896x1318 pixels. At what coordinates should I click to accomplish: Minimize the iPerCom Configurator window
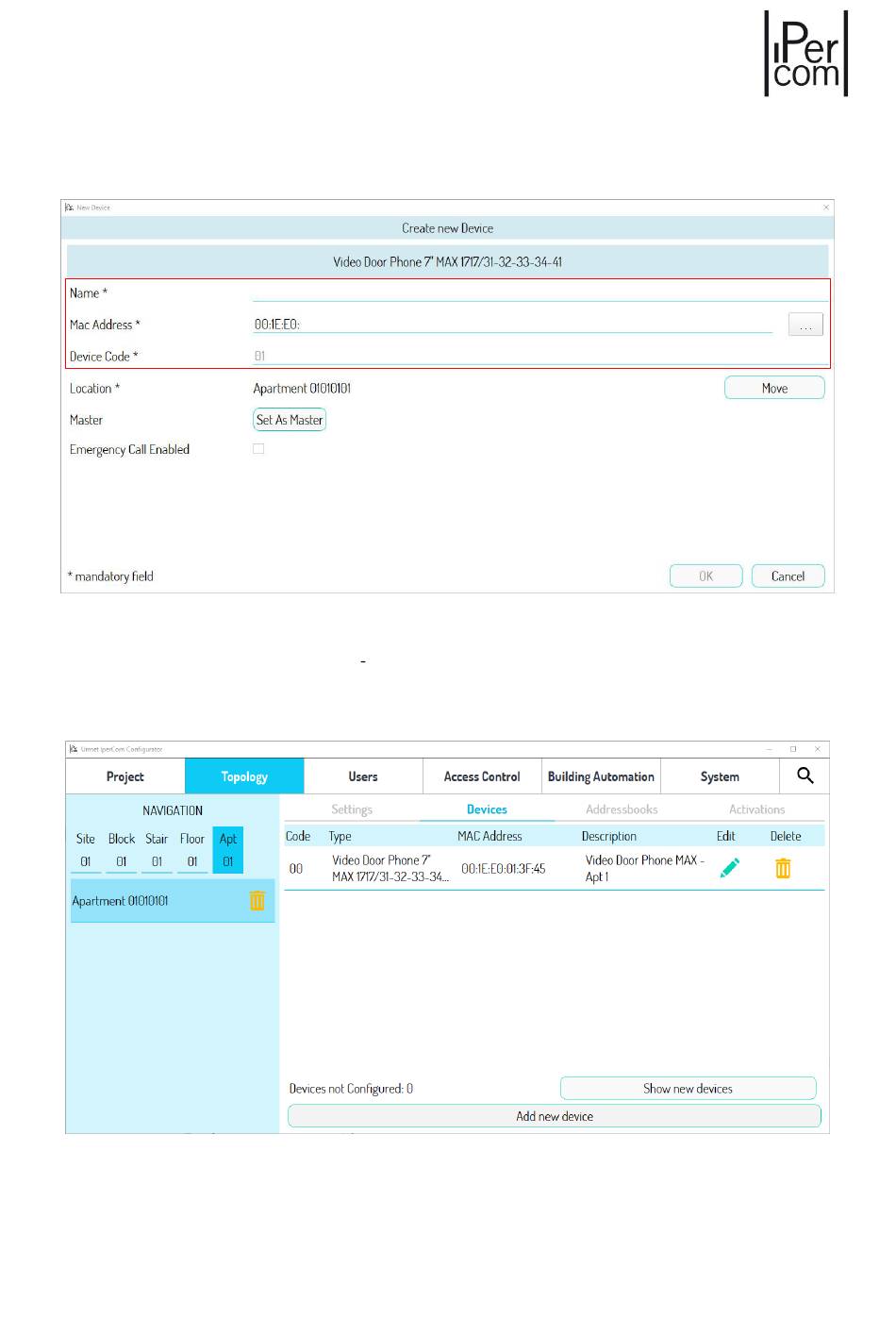tap(770, 749)
